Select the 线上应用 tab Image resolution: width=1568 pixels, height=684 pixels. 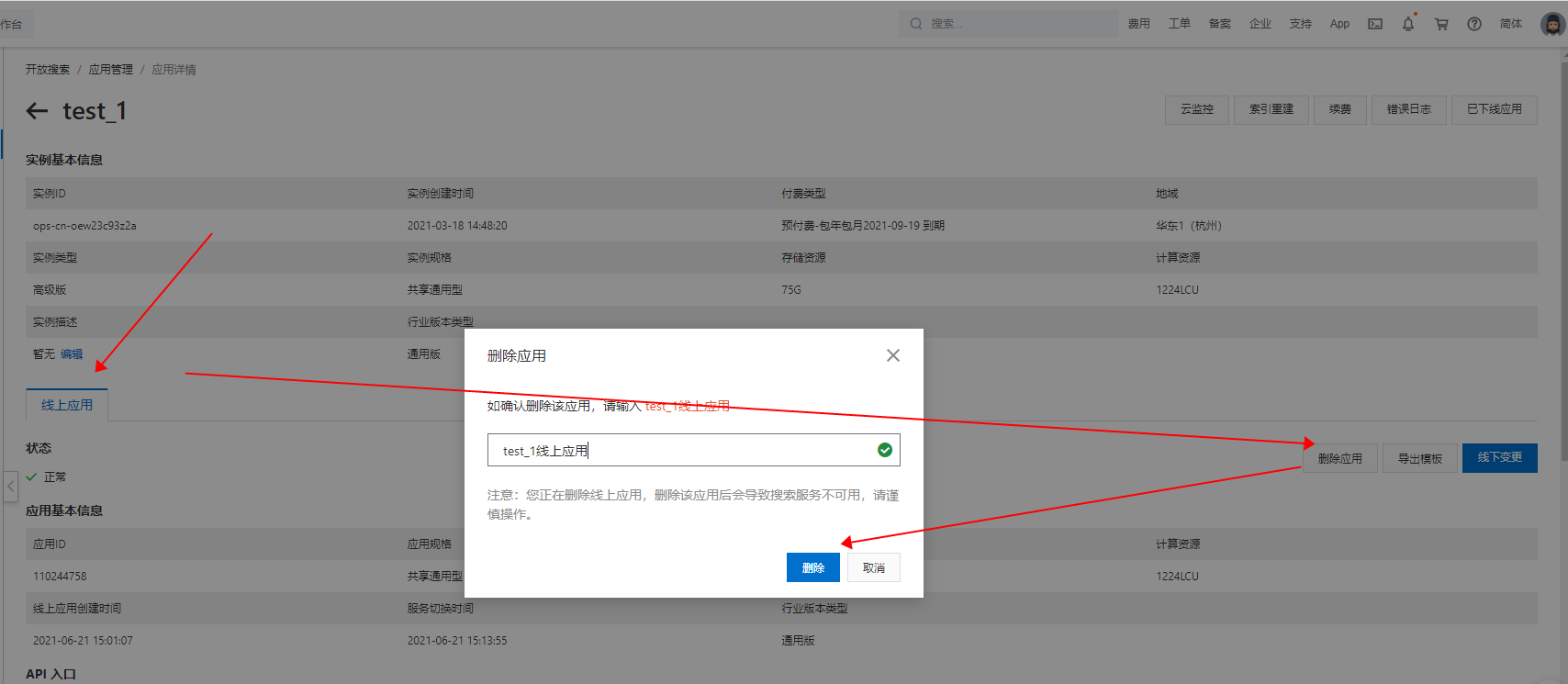(67, 405)
